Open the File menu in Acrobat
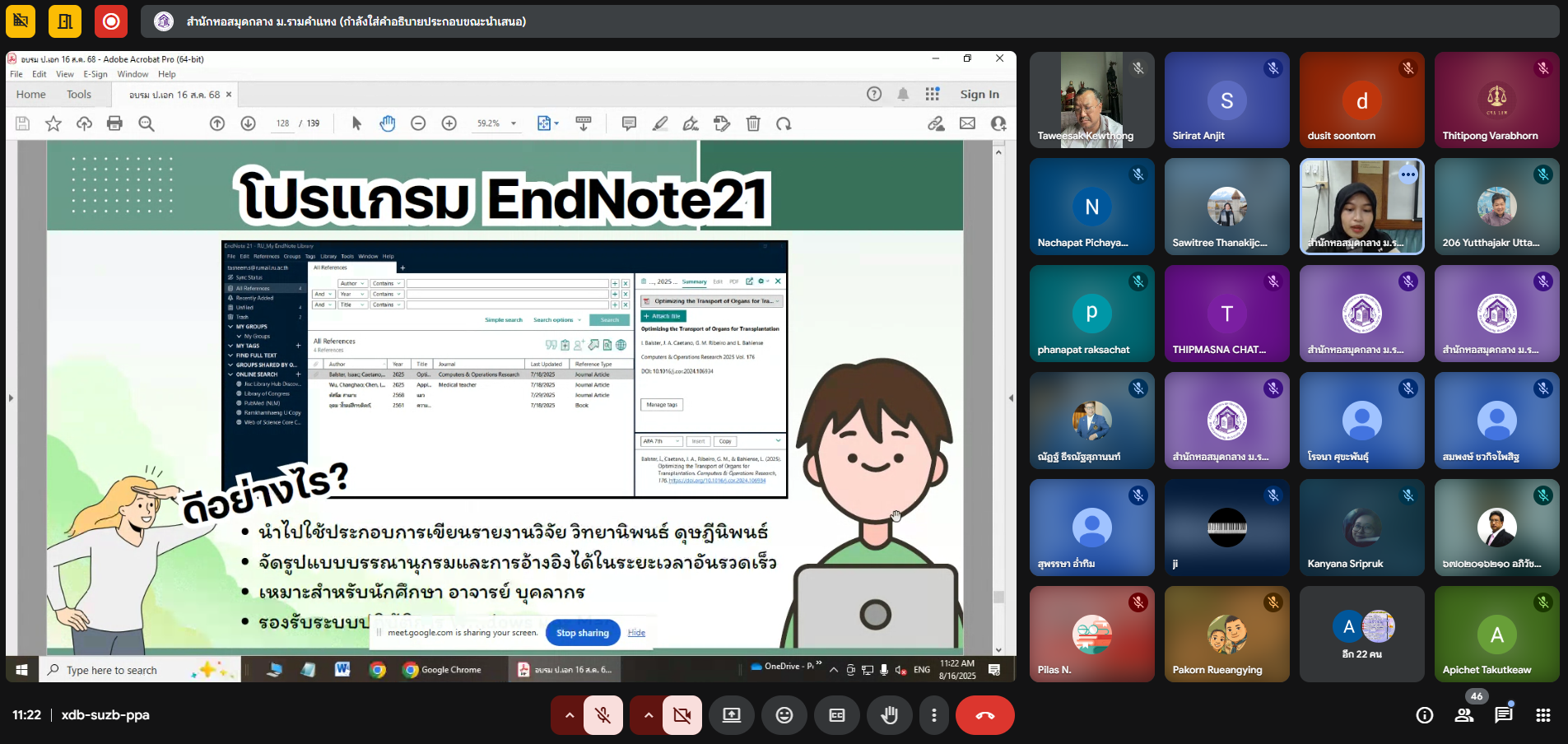Screen dimensions: 1568x744 (x=16, y=74)
